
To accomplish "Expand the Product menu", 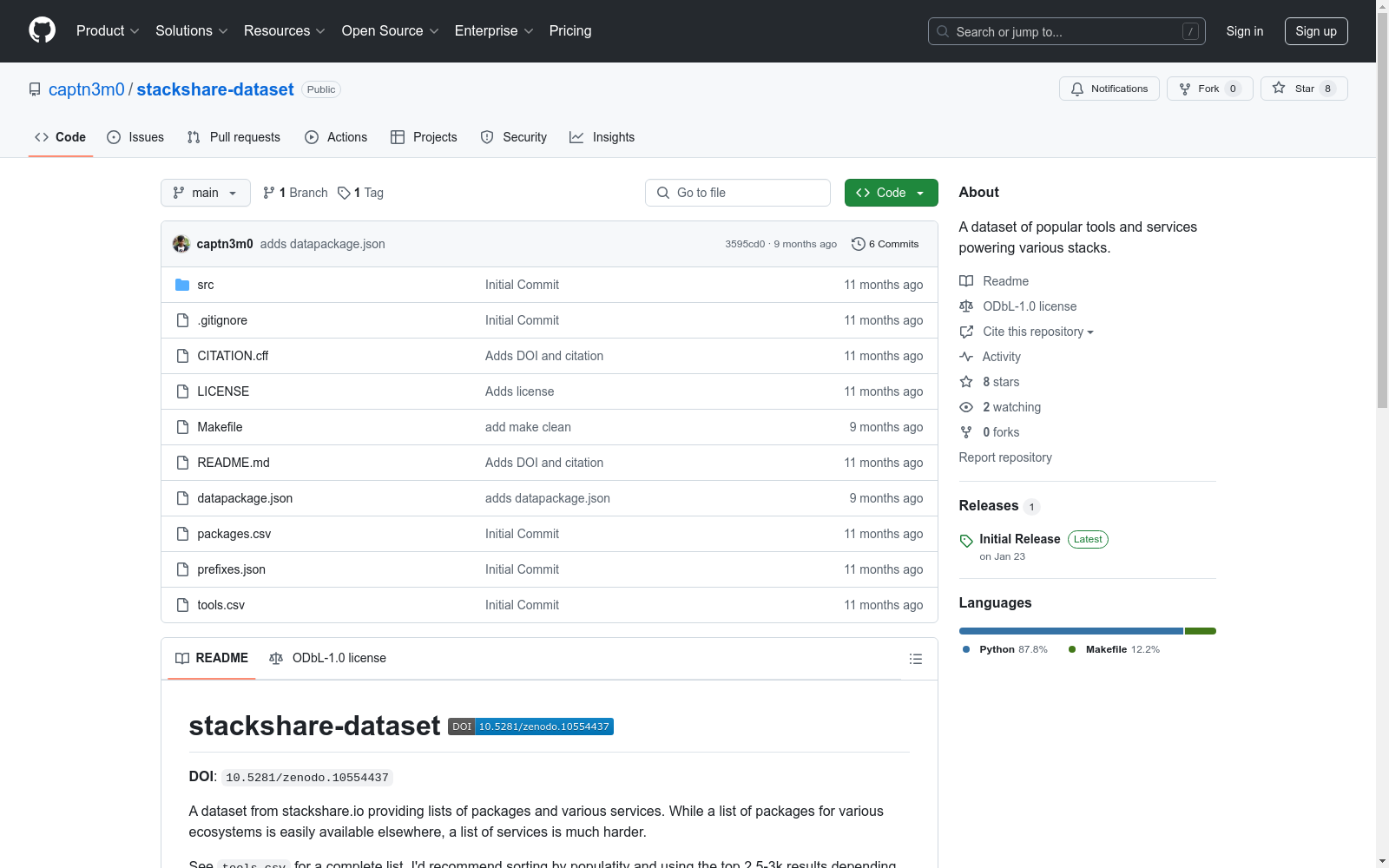I will tap(108, 30).
